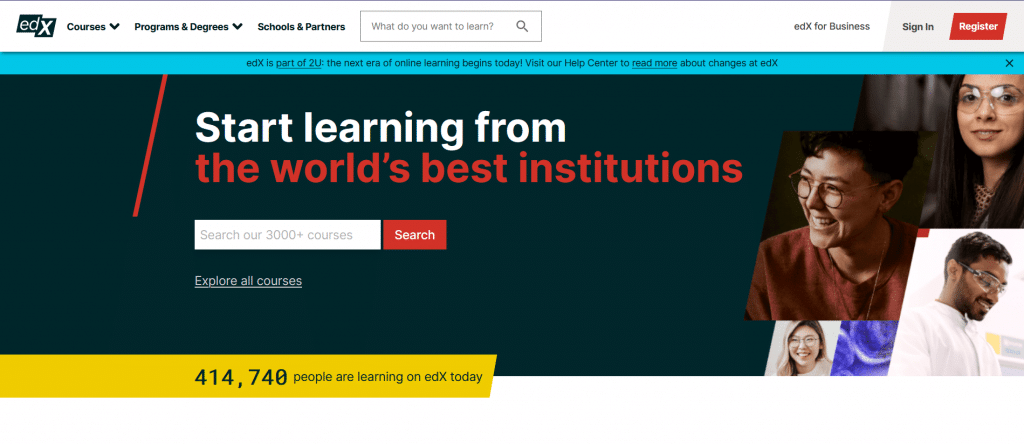This screenshot has height=444, width=1024.
Task: Click the smiling woman in small bottom photo
Action: [x=802, y=348]
